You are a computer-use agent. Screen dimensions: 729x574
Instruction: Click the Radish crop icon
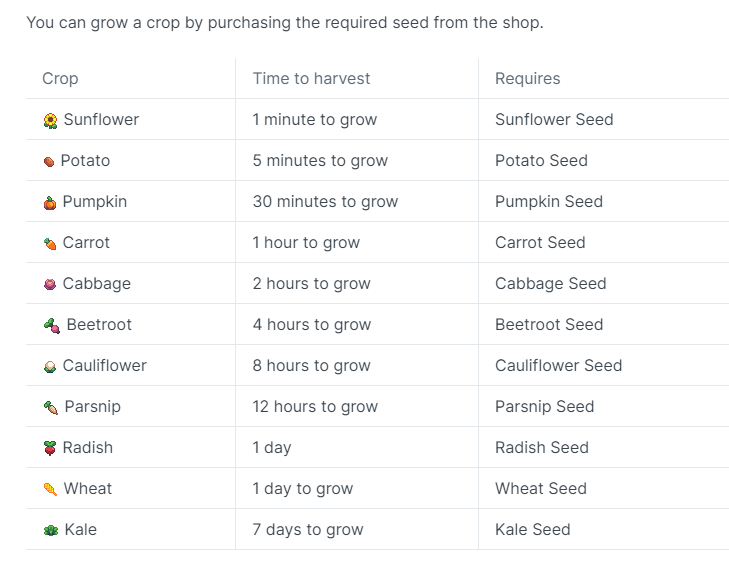point(50,449)
